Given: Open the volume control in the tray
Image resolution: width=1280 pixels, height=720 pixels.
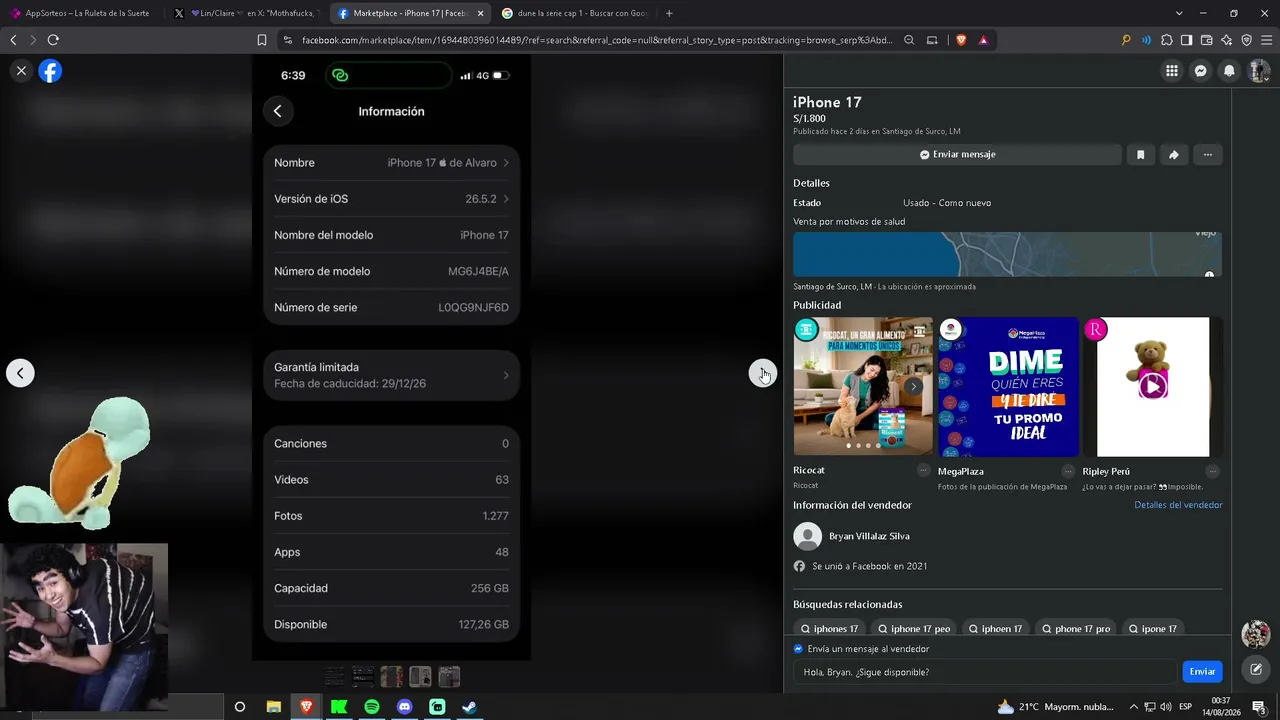Looking at the screenshot, I should [1165, 707].
